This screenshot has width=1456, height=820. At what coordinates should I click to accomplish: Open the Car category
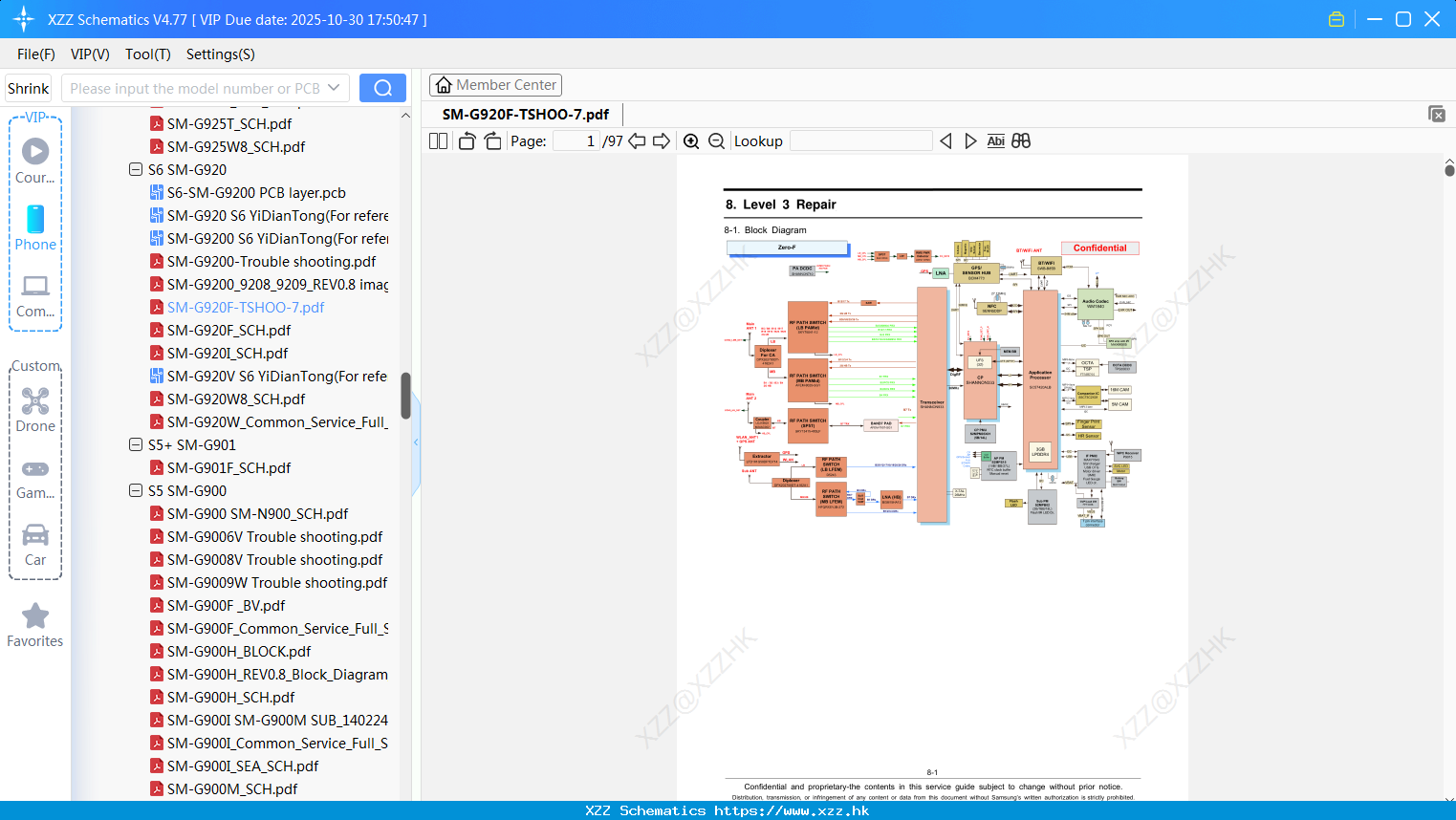pos(35,545)
